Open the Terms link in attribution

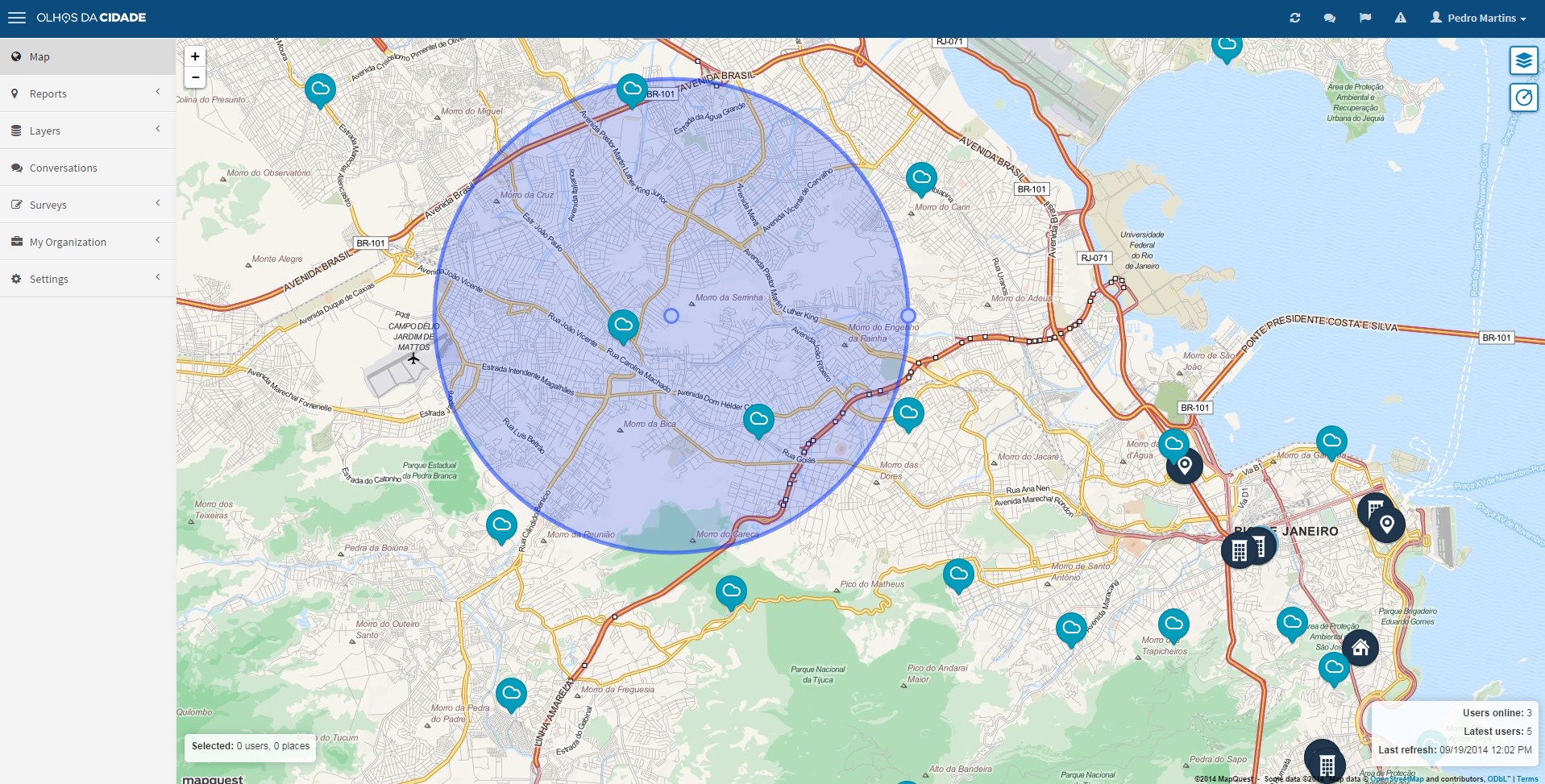tap(1527, 779)
